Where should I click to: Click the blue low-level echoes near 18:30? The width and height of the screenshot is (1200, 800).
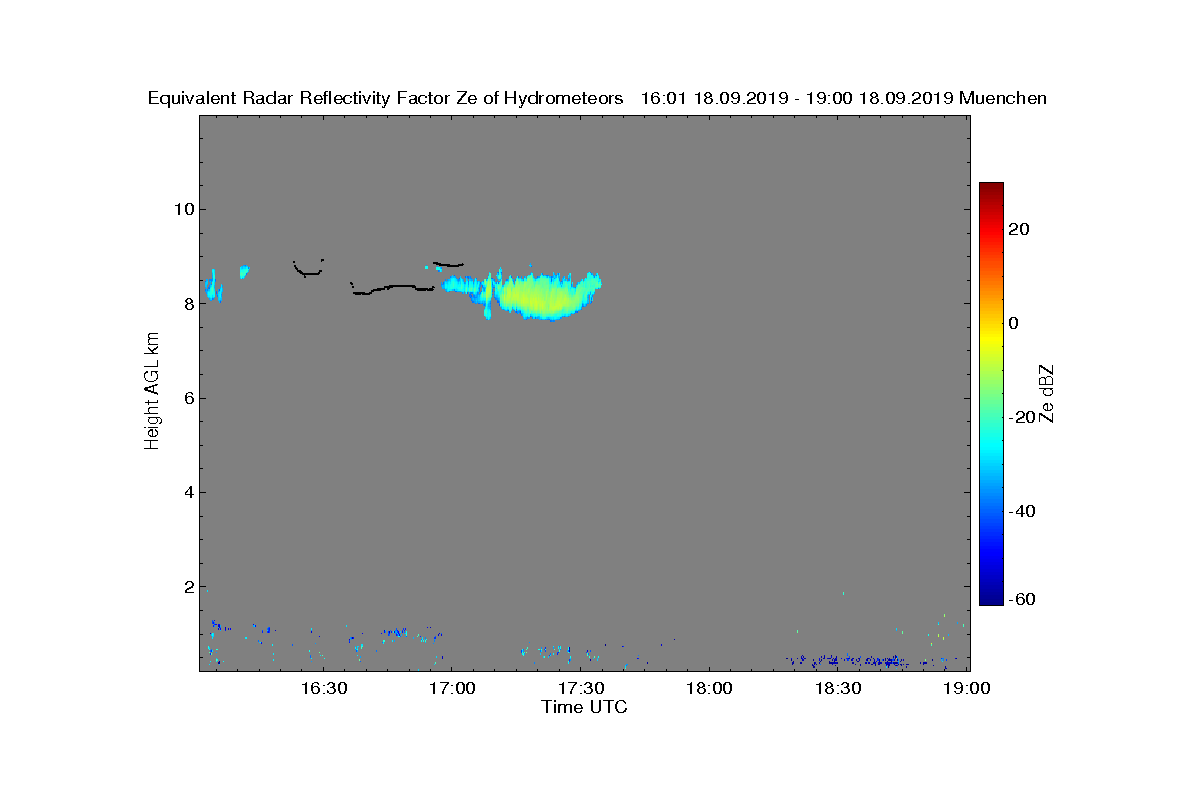click(848, 661)
